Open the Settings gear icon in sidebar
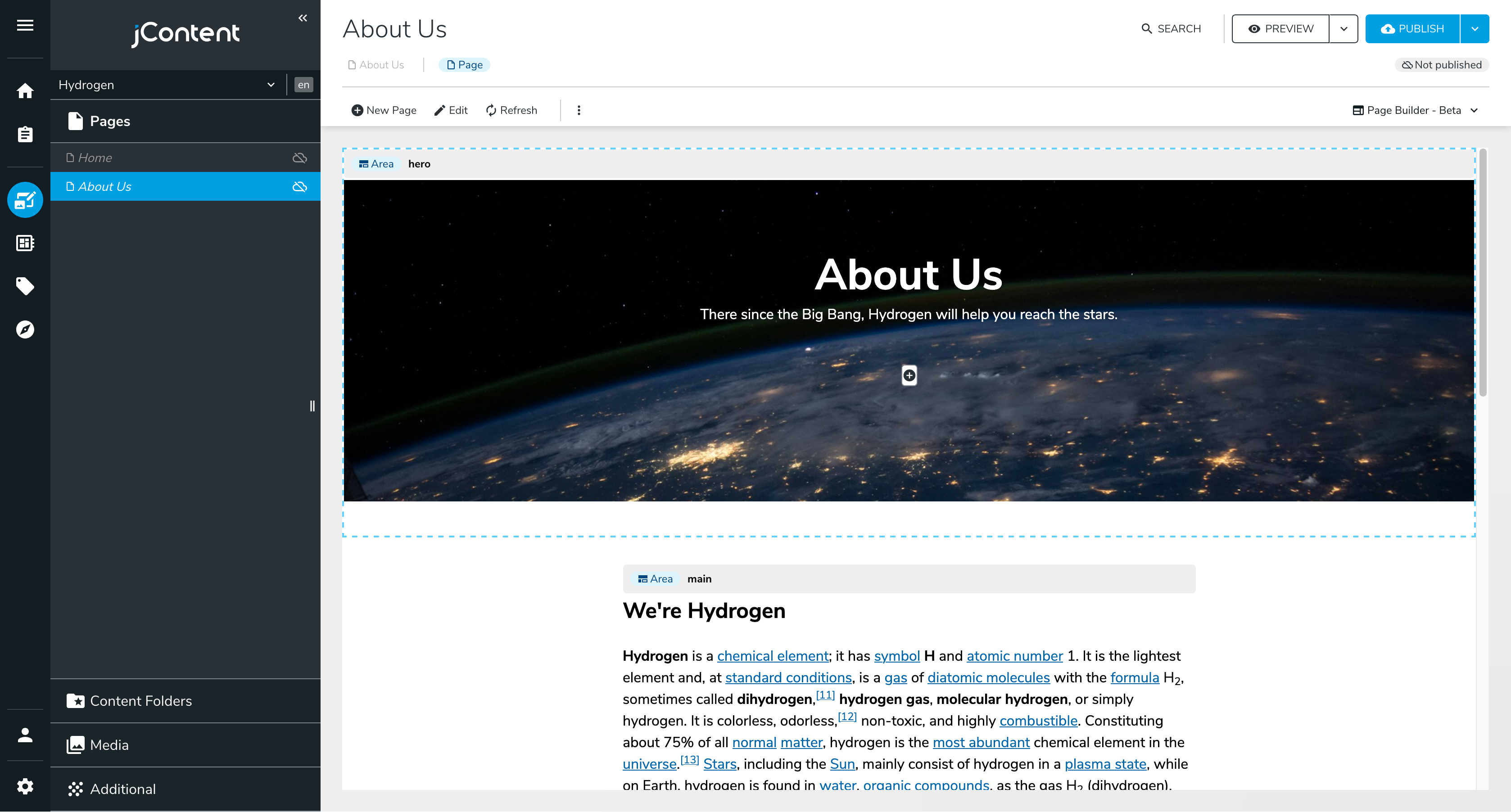The height and width of the screenshot is (812, 1511). point(25,785)
